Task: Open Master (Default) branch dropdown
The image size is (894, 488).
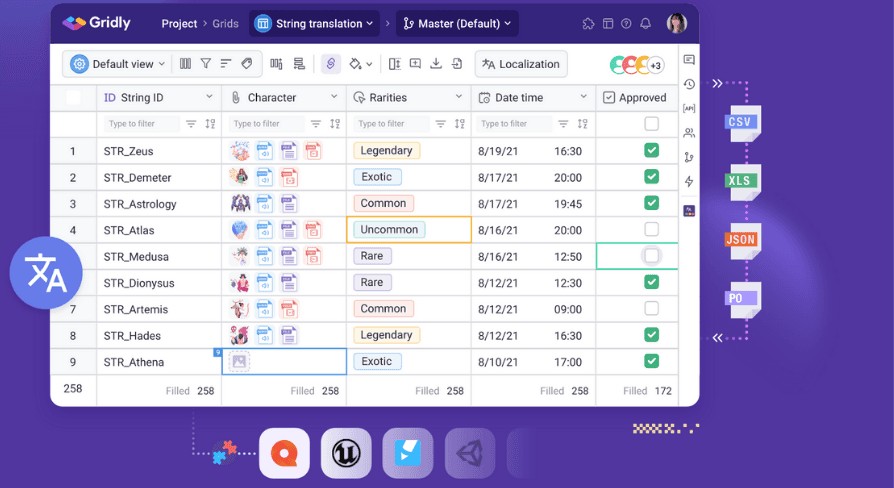Action: coord(457,23)
